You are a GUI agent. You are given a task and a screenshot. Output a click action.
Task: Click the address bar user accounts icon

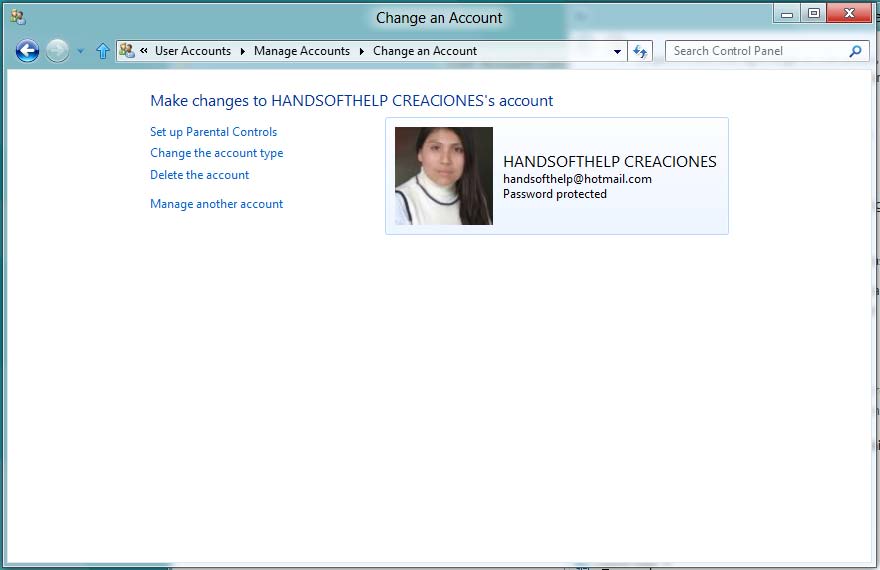pyautogui.click(x=127, y=51)
